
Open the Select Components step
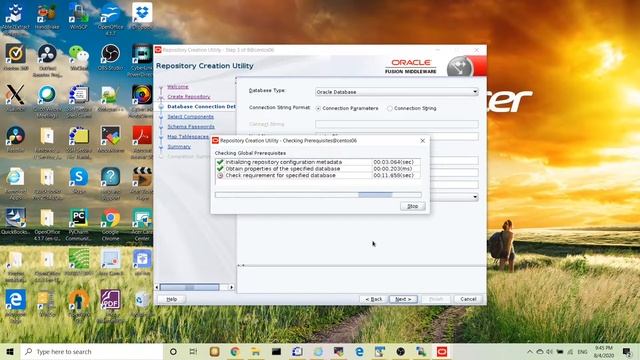point(190,117)
